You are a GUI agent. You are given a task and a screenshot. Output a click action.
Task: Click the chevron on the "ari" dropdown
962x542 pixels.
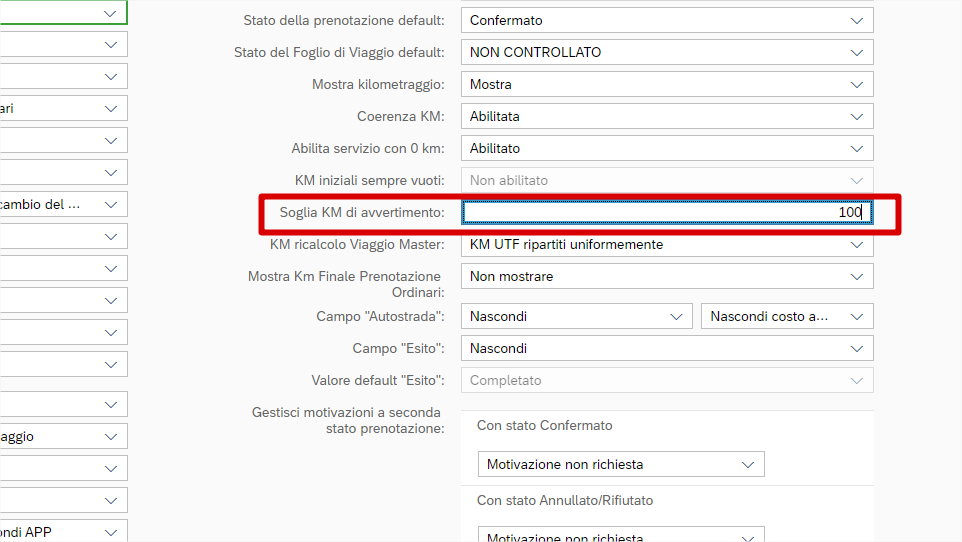[110, 108]
